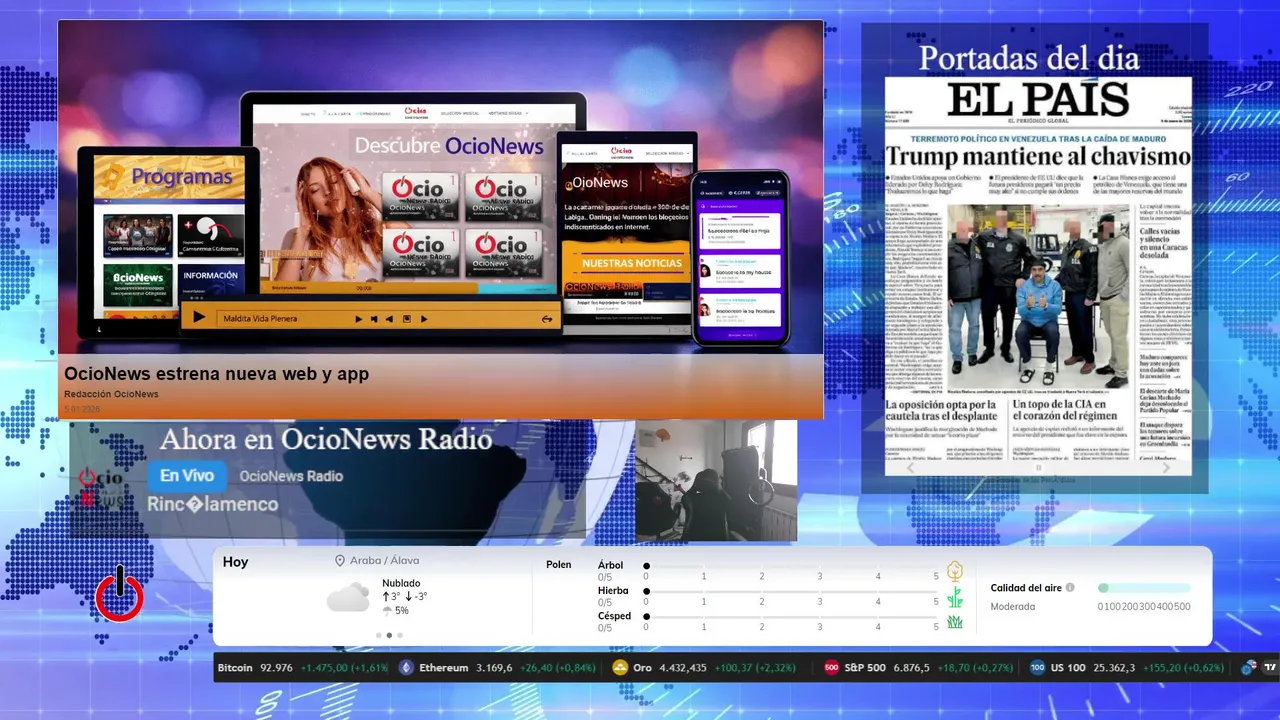
Task: Click the red OcioNews power logo
Action: click(120, 595)
